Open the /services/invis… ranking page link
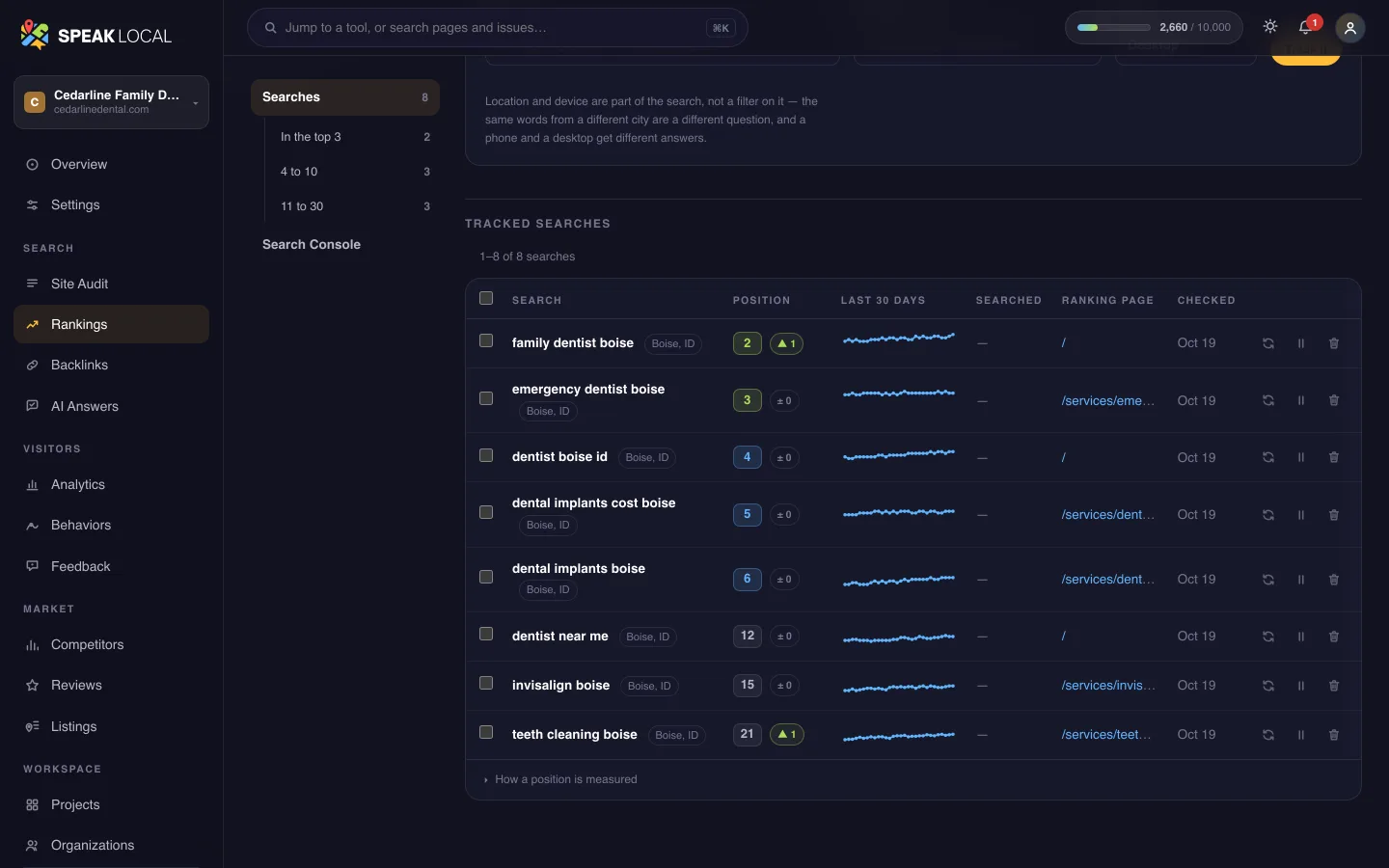The image size is (1389, 868). [x=1107, y=686]
